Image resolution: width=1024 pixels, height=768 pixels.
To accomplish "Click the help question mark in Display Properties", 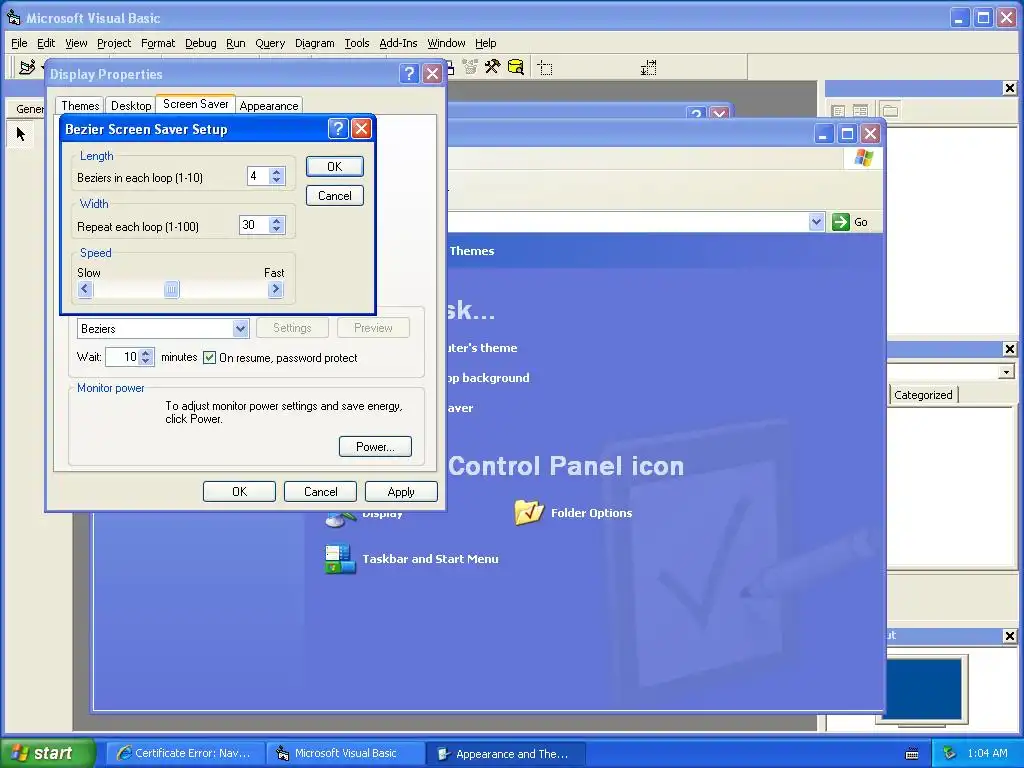I will pos(409,74).
